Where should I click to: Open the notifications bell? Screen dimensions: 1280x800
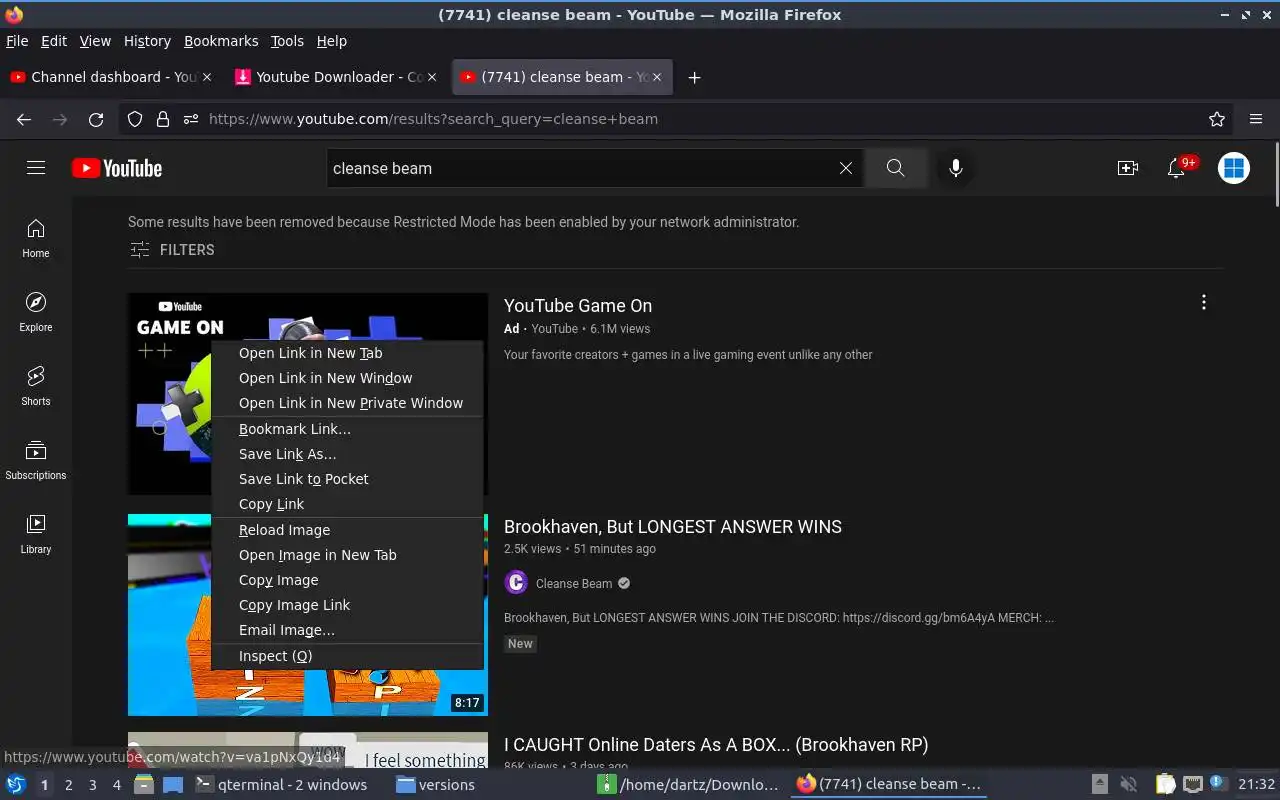coord(1177,168)
